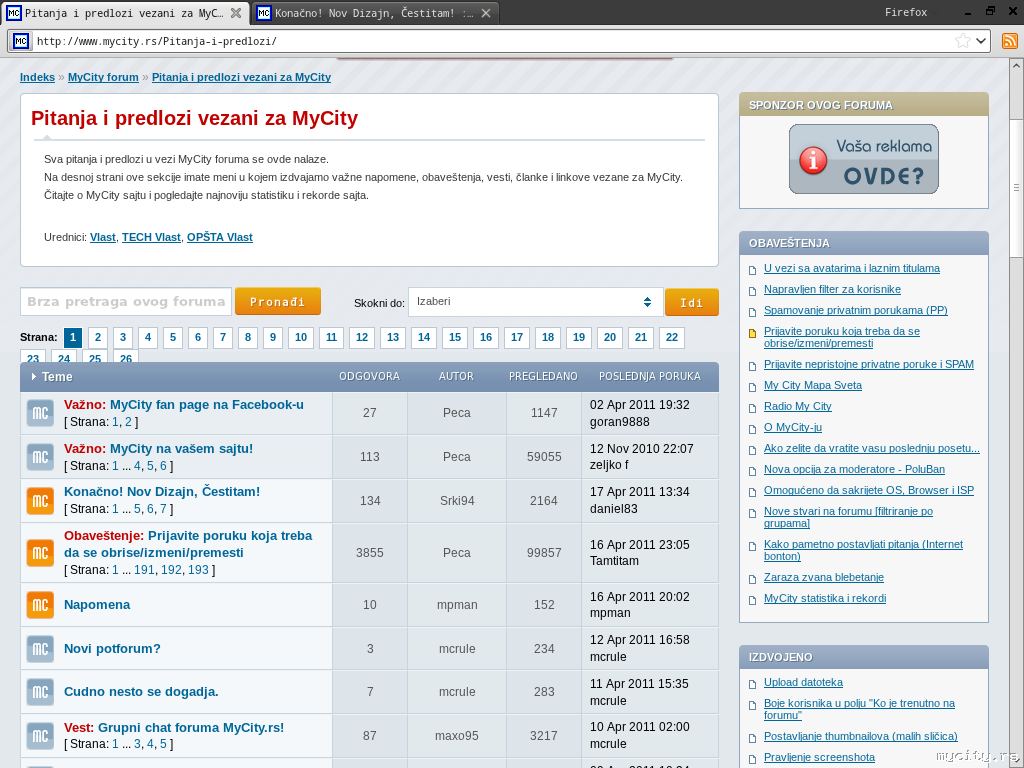Click the Idi jump button
1024x768 pixels.
pos(692,302)
